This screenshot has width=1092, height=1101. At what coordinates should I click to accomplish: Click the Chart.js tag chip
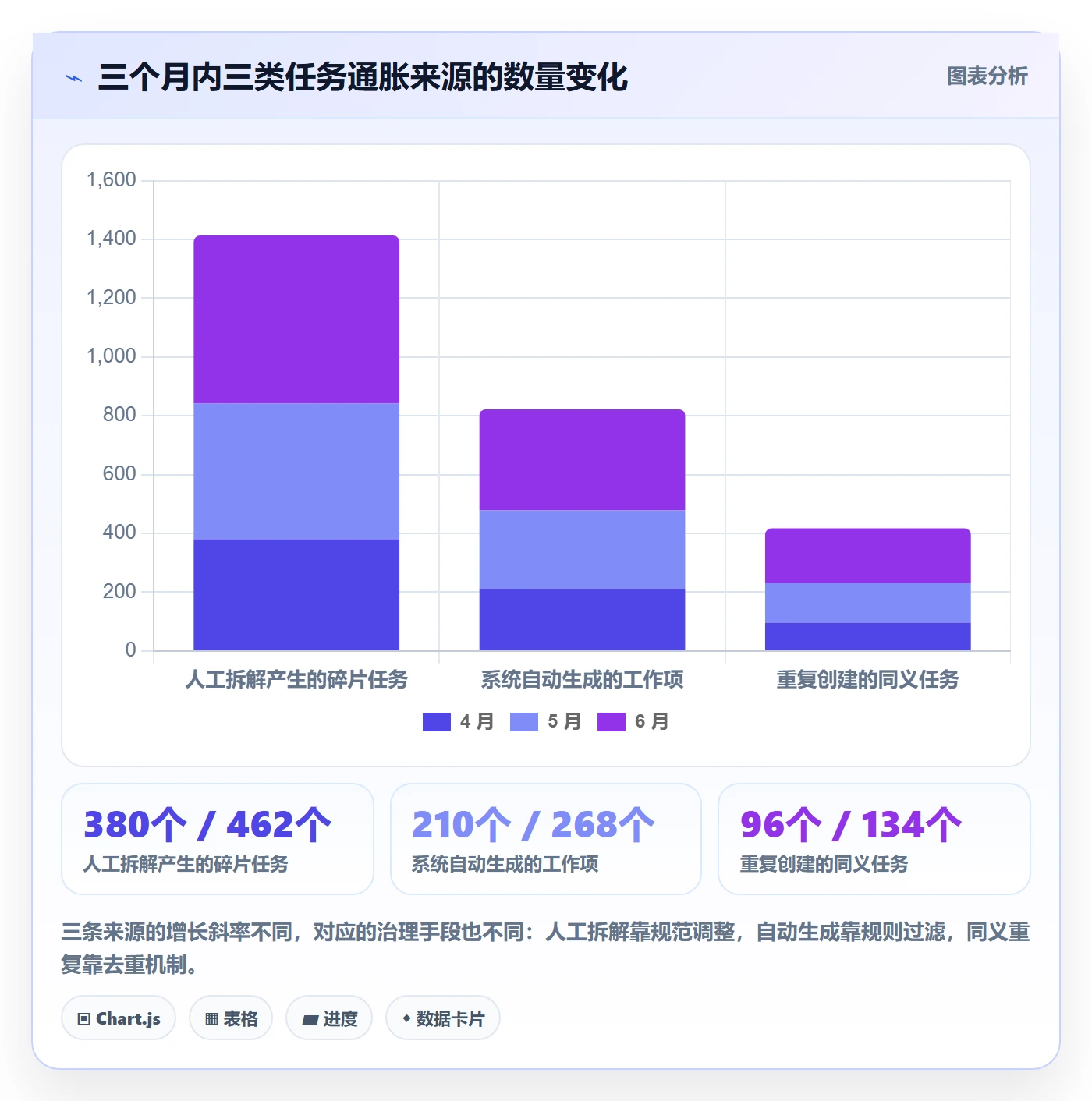pos(119,1018)
